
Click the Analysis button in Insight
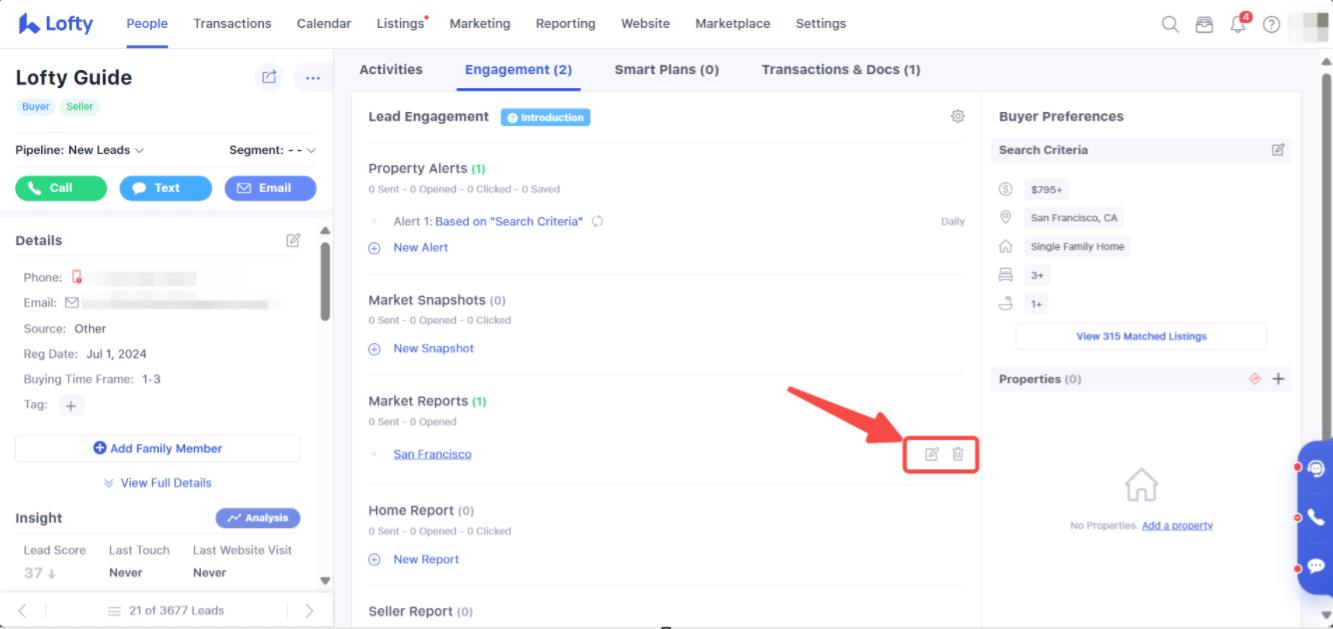(258, 518)
